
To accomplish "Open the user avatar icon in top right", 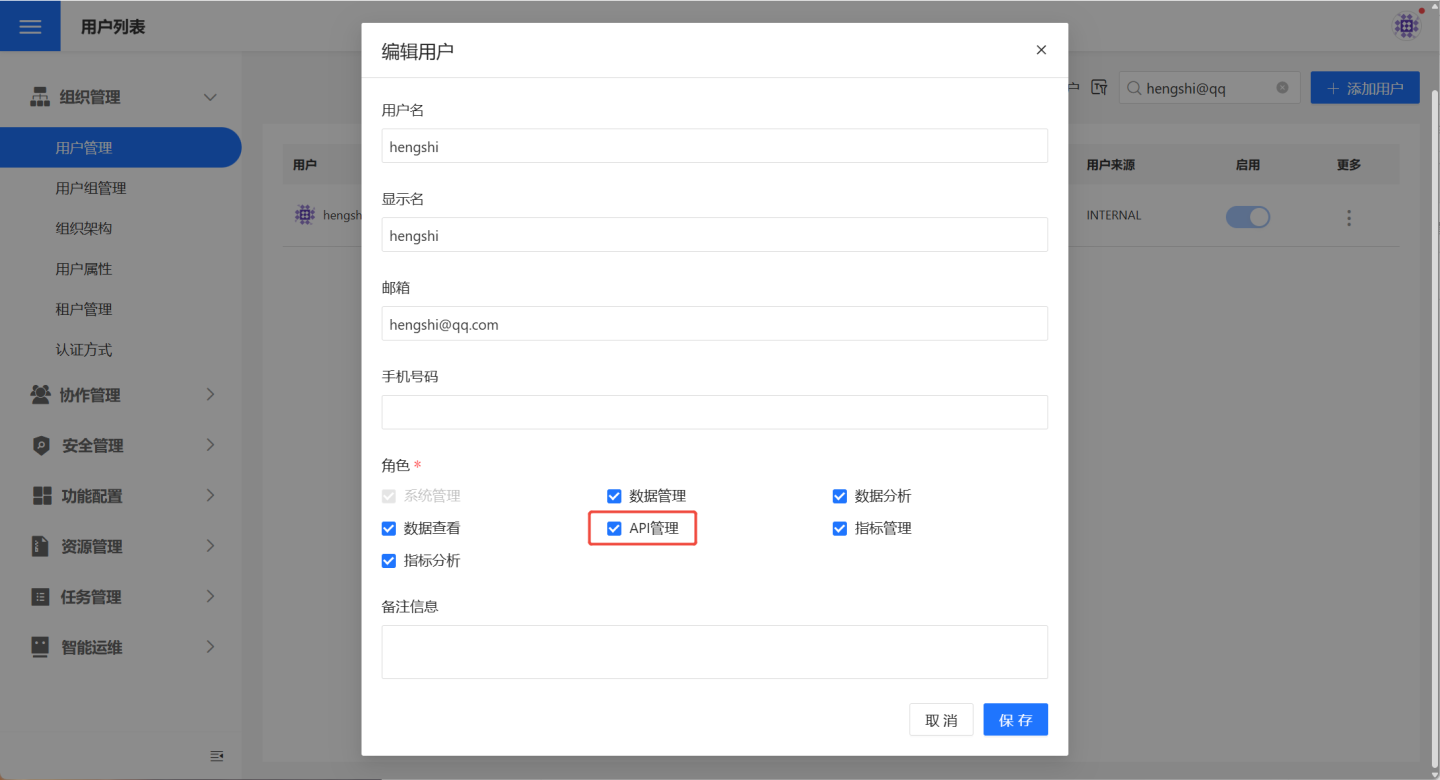I will coord(1406,26).
